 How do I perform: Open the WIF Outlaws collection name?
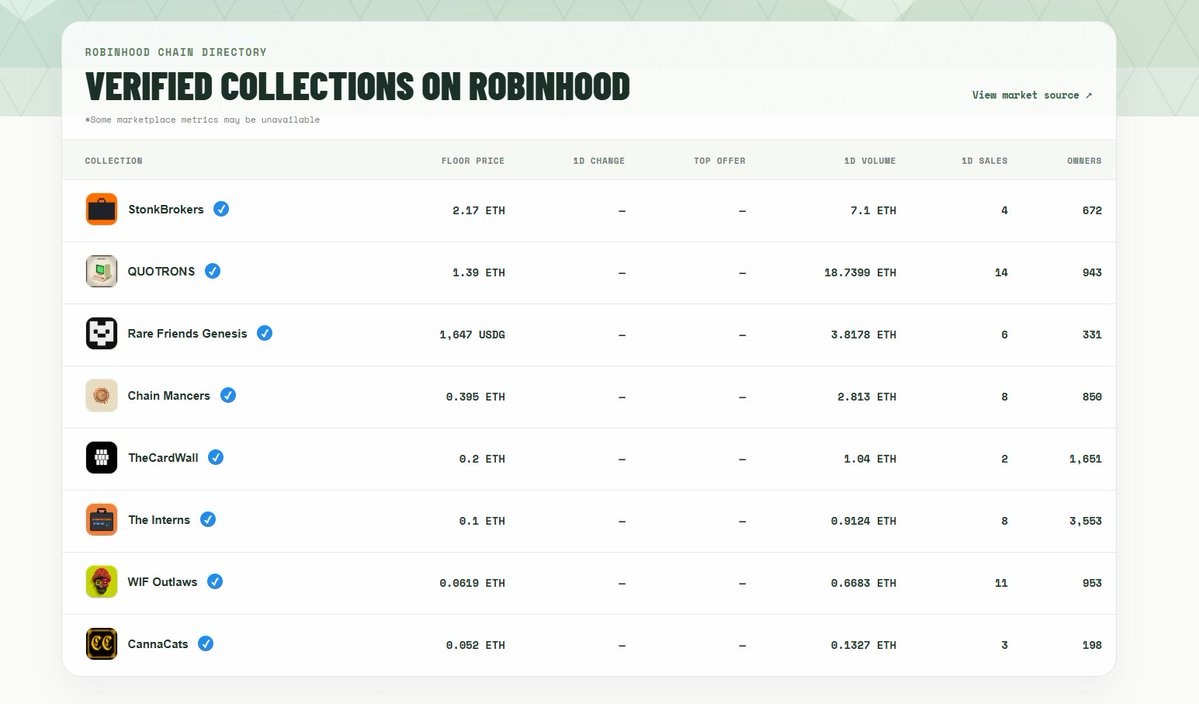[x=162, y=582]
